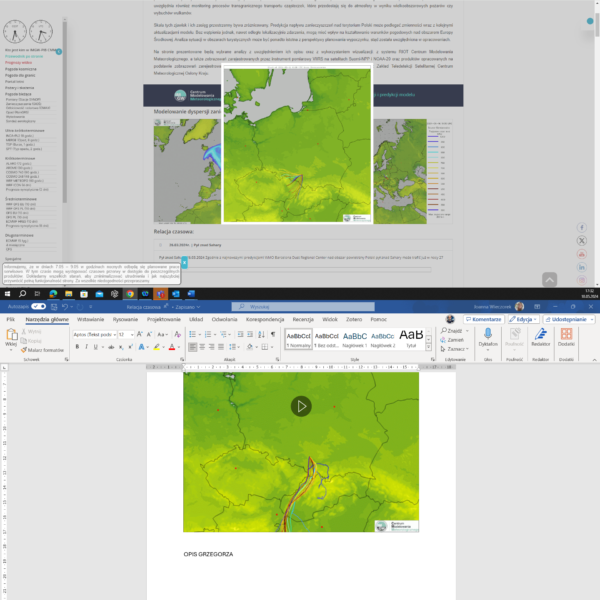The width and height of the screenshot is (600, 600).
Task: Click the numbered list icon
Action: coord(208,334)
